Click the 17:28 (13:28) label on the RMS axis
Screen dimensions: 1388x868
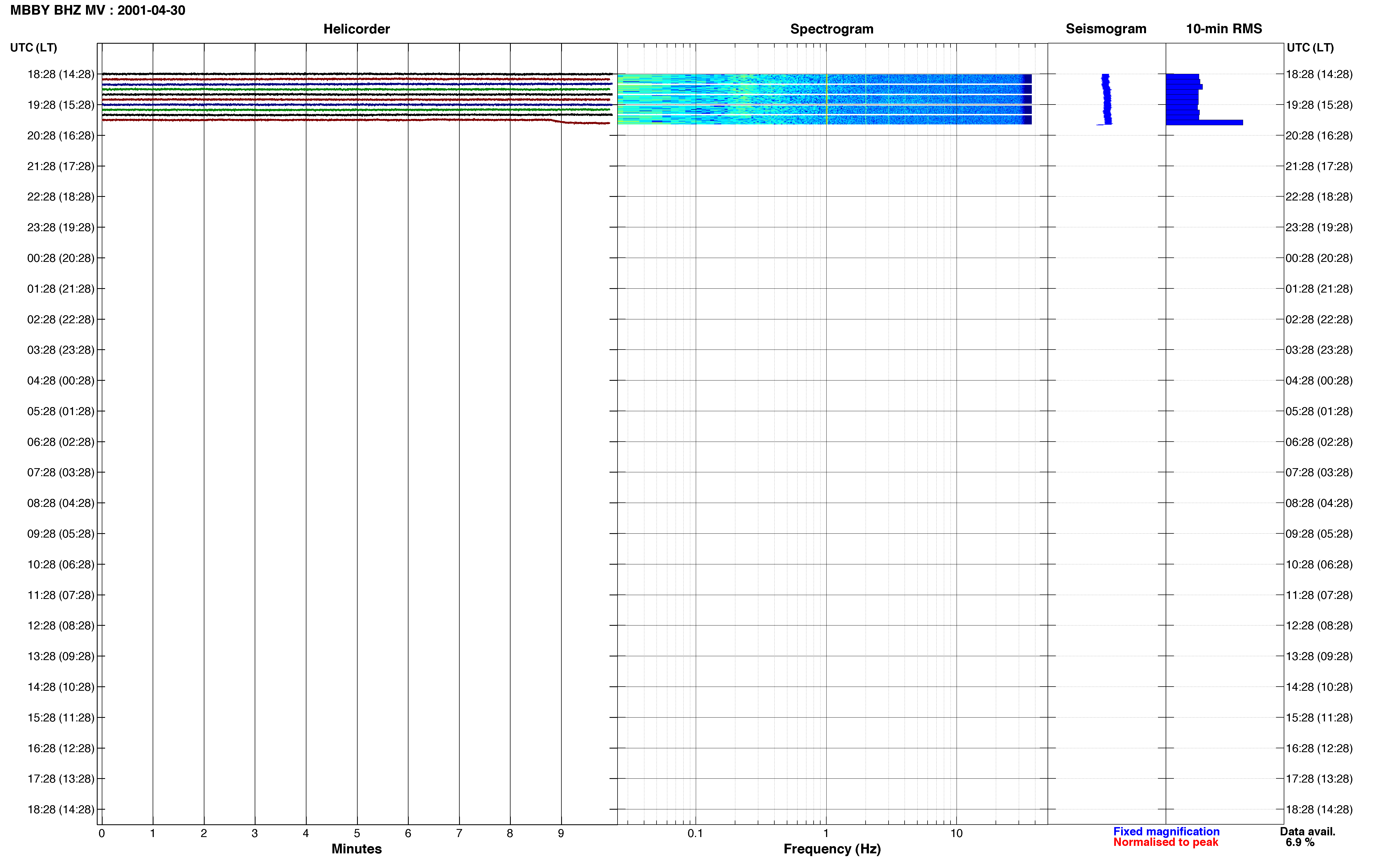click(x=1319, y=779)
